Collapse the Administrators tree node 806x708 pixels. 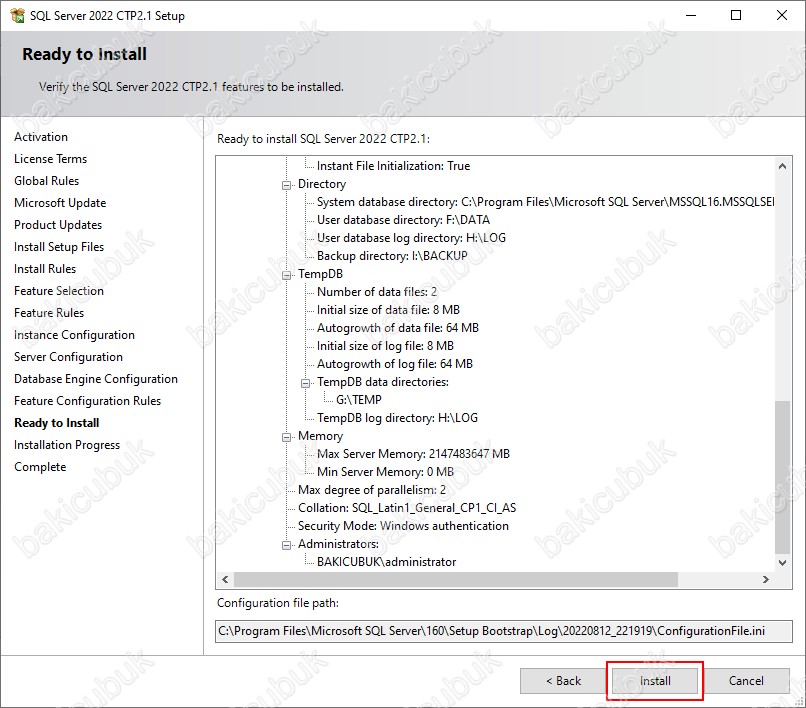[x=286, y=545]
